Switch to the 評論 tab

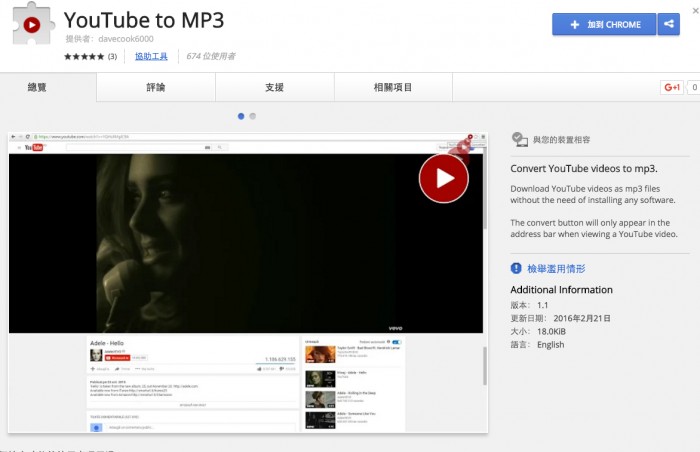point(156,87)
